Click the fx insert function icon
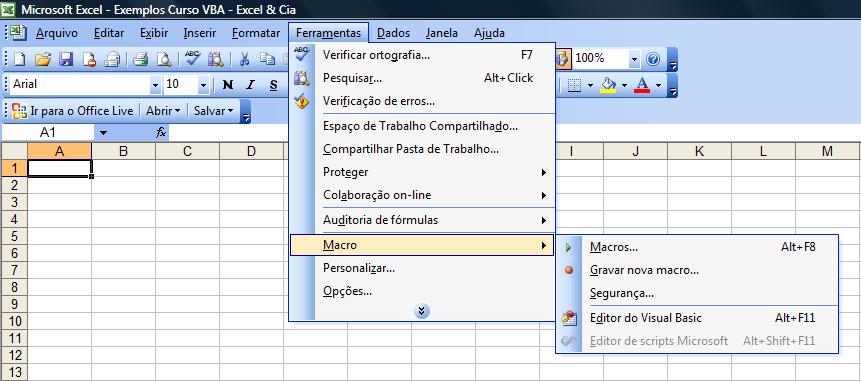The height and width of the screenshot is (381, 861). [x=161, y=132]
